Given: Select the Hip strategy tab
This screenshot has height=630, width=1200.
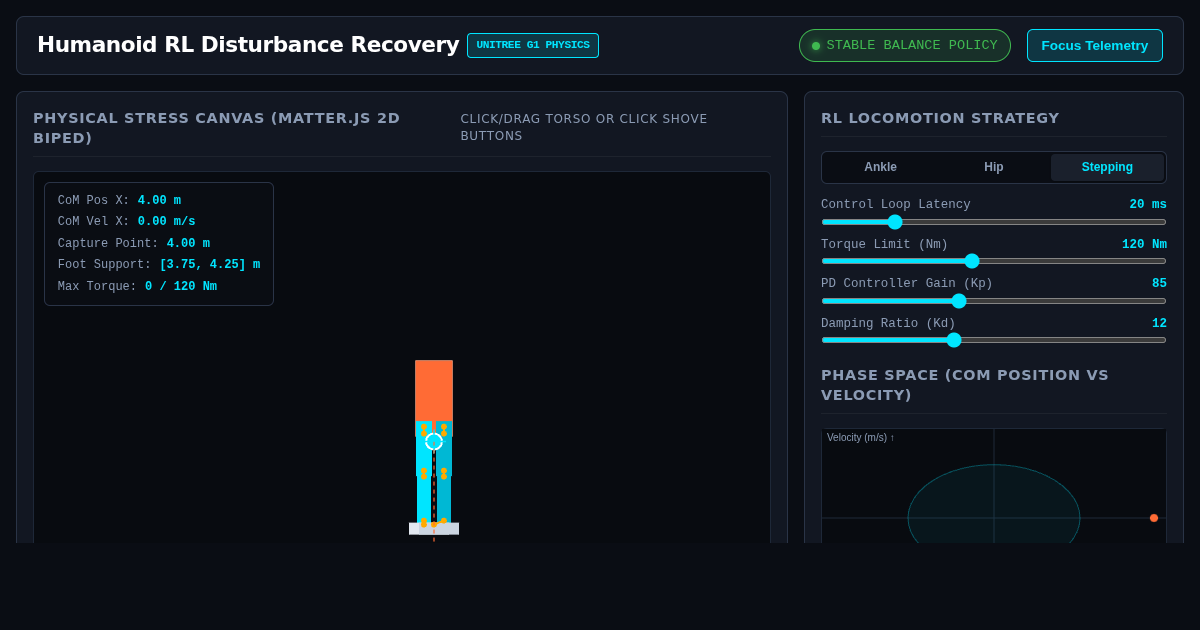Looking at the screenshot, I should (994, 167).
